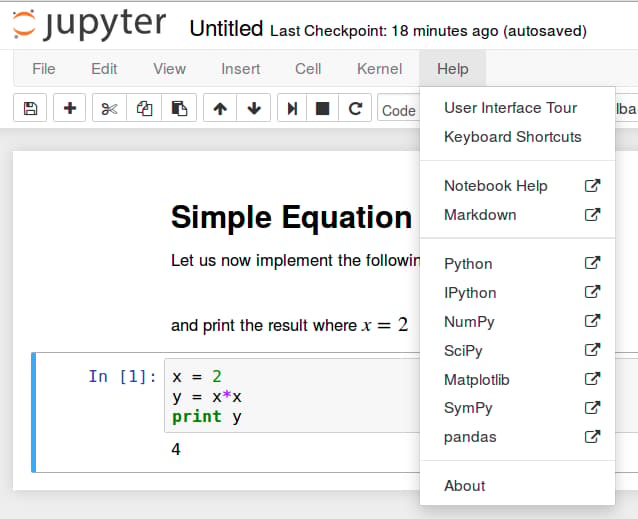Screen dimensions: 638x519
Task: Copy selected cells icon in toolbar
Action: click(x=144, y=108)
